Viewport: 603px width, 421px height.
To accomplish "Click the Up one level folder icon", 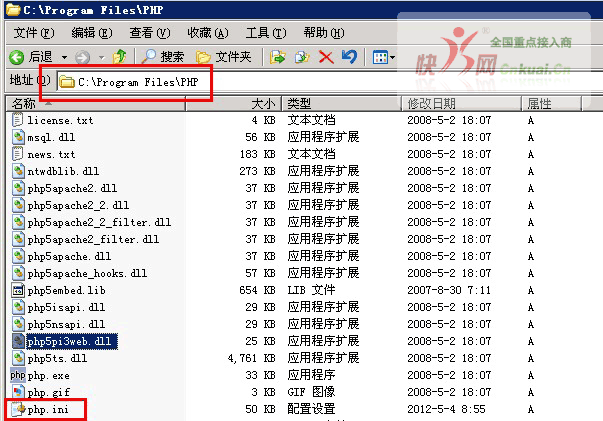I will tap(121, 57).
